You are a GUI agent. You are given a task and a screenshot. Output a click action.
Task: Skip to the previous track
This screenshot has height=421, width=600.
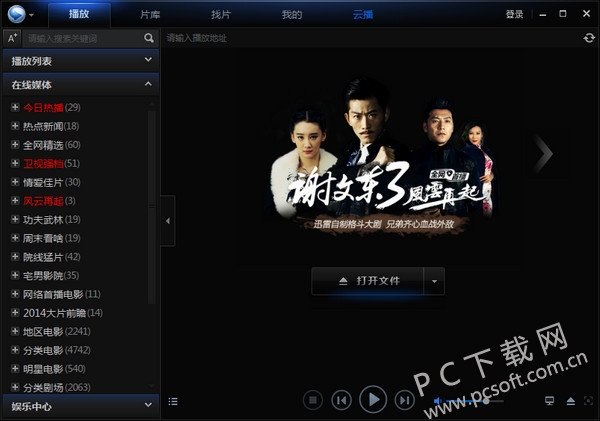[x=341, y=401]
